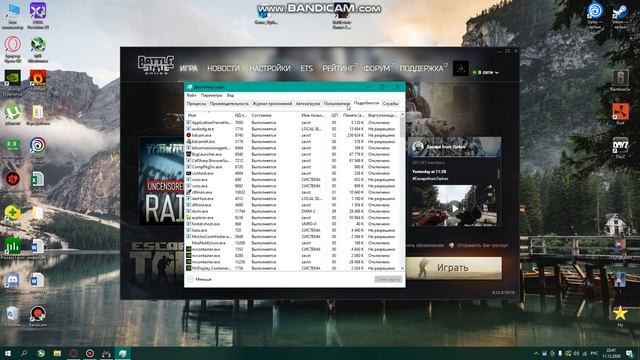Click the conhost.exe process icon
Viewport: 640px width, 360px height.
189,173
